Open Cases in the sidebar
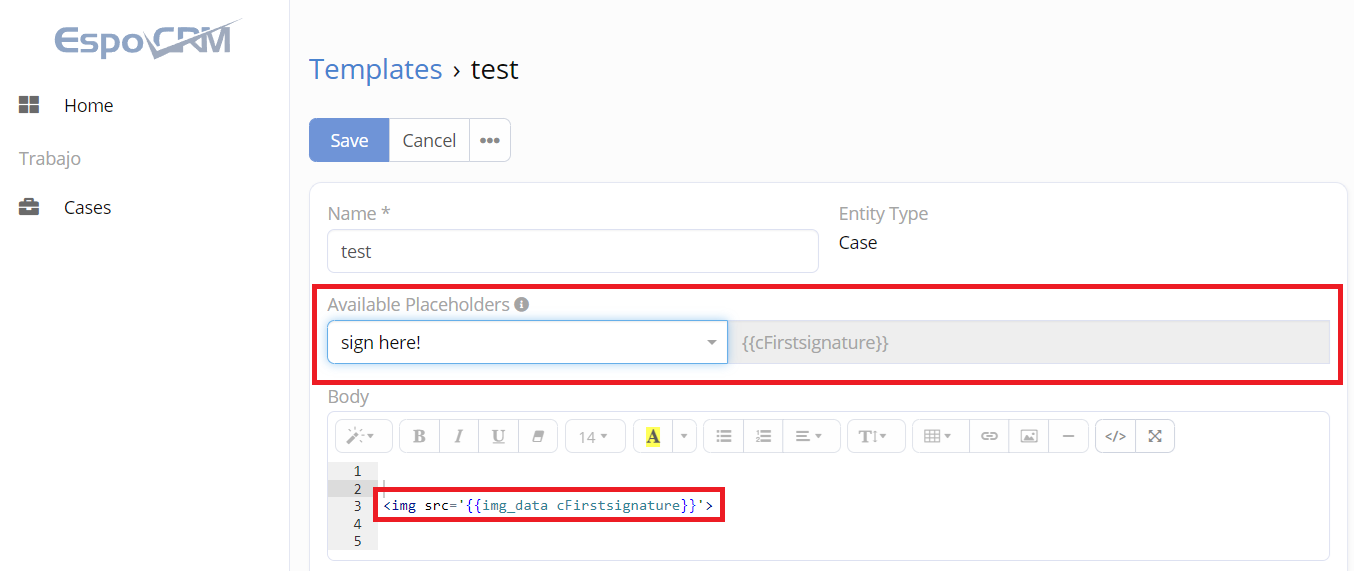Viewport: 1354px width, 571px height. (87, 207)
